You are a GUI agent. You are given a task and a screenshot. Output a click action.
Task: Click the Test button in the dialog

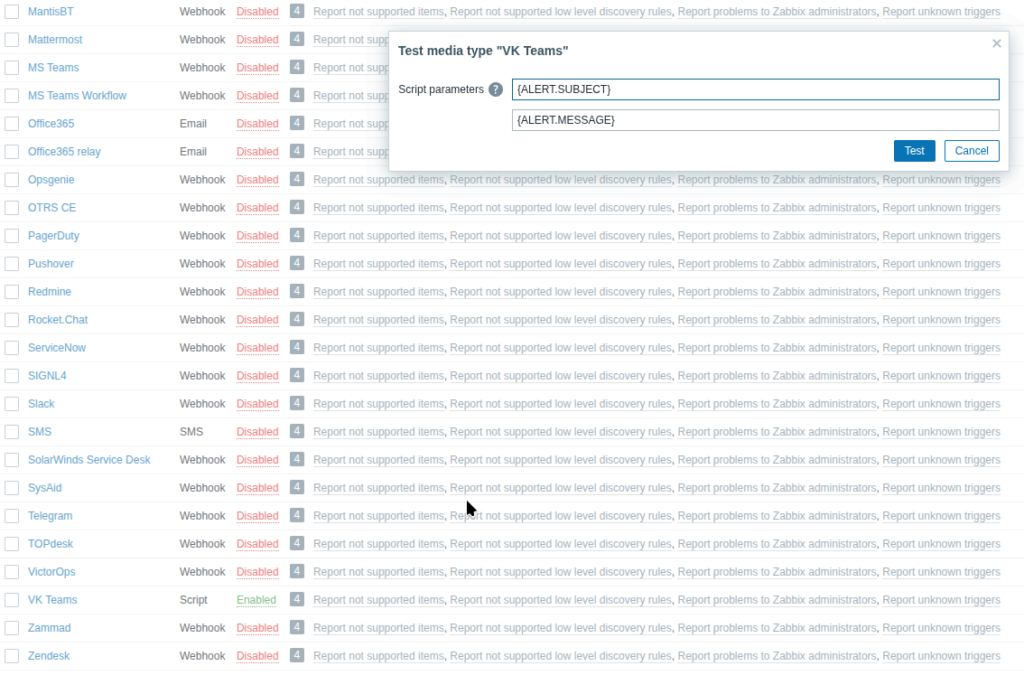coord(914,151)
